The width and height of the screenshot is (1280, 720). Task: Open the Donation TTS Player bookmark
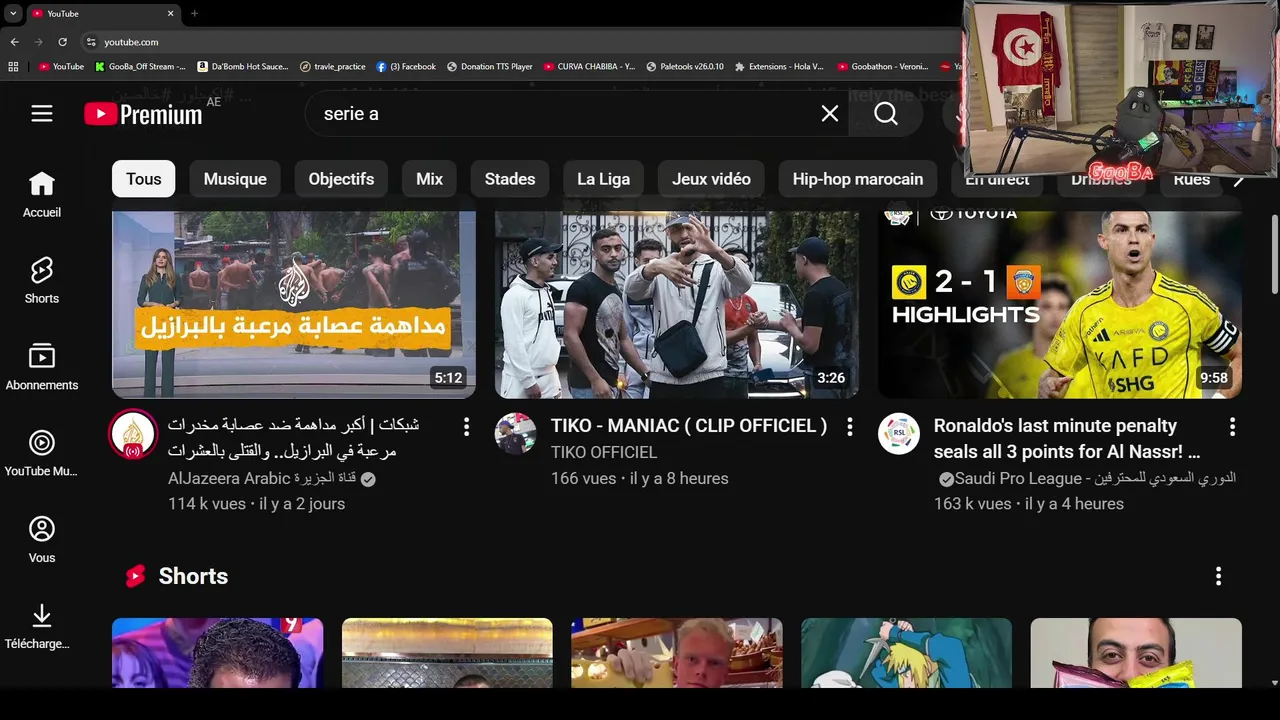tap(490, 67)
